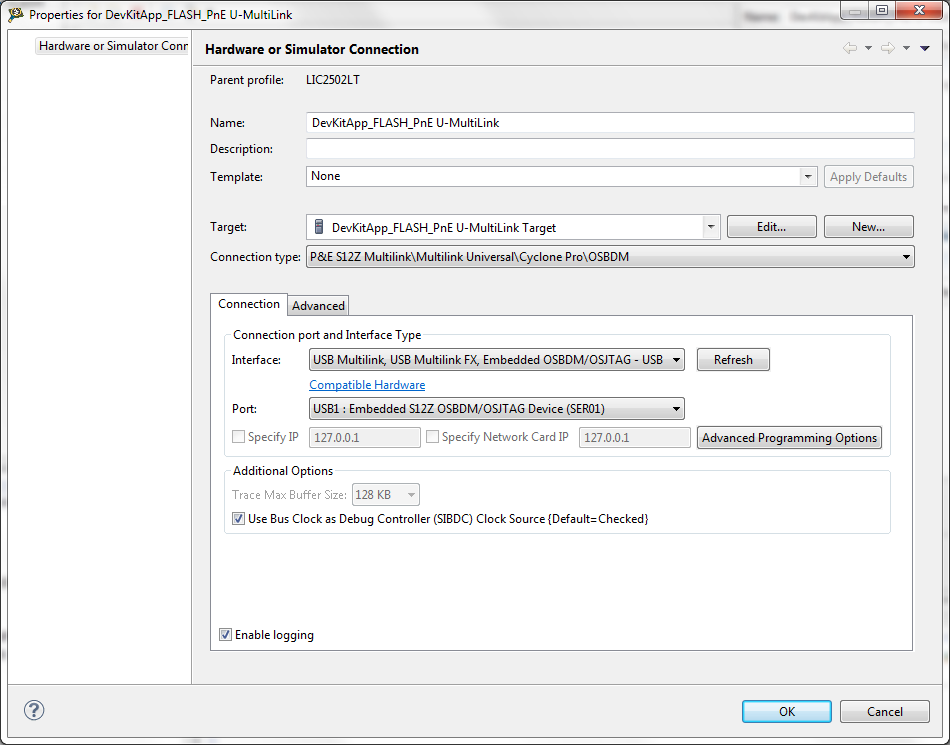The width and height of the screenshot is (950, 745).
Task: Open the Port dropdown
Action: 497,409
